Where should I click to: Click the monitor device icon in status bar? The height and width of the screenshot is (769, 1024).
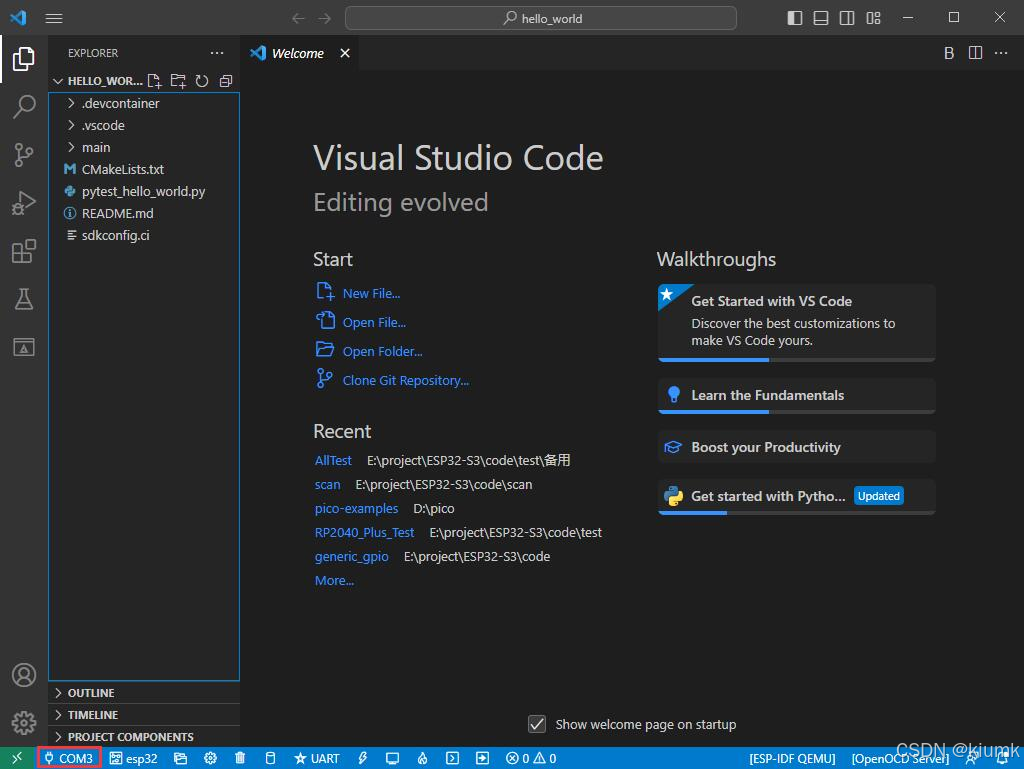(x=392, y=758)
